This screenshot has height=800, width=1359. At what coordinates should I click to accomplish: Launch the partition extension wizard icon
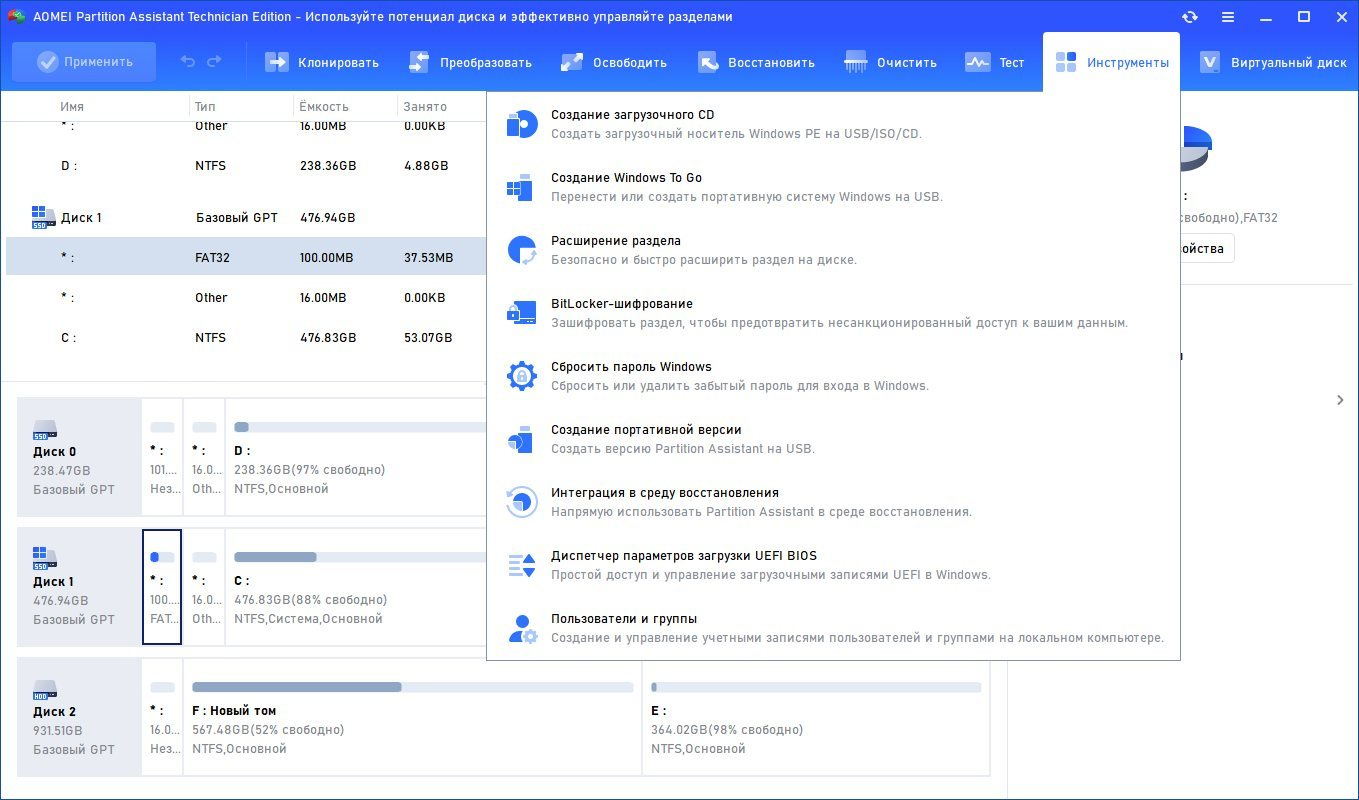click(521, 250)
